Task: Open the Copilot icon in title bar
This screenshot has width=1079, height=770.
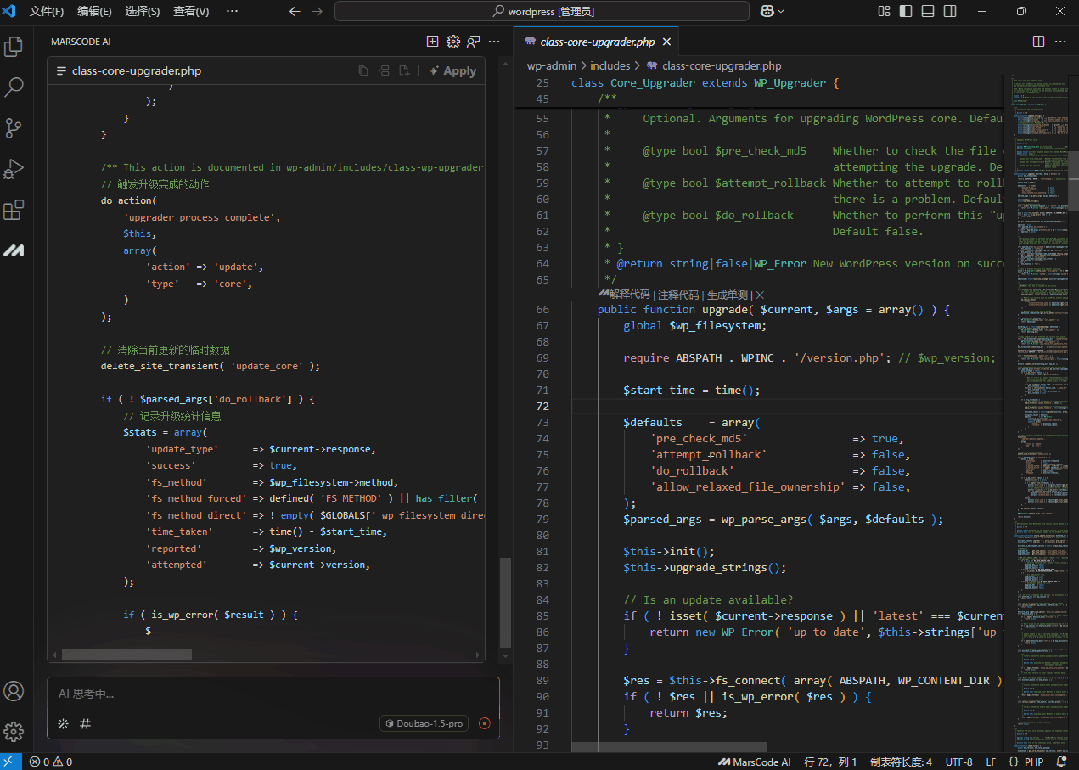Action: point(767,11)
